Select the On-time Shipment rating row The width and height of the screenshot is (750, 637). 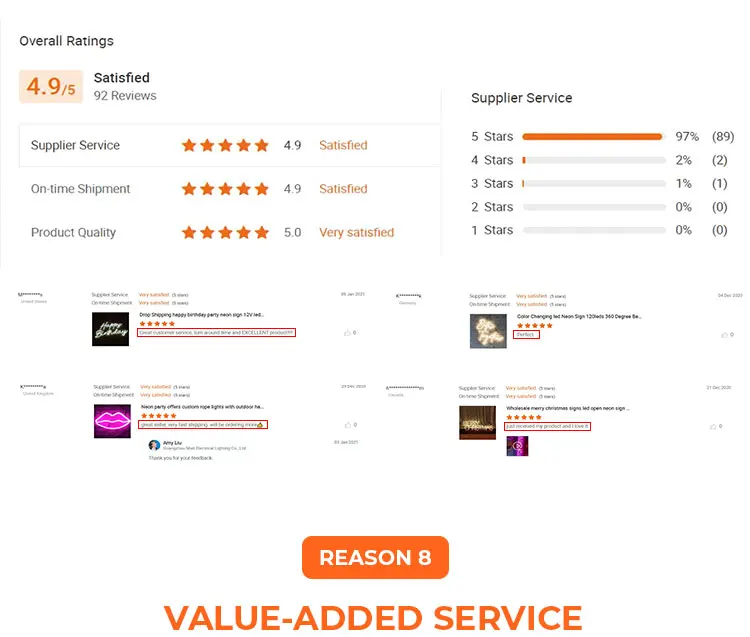pos(229,189)
